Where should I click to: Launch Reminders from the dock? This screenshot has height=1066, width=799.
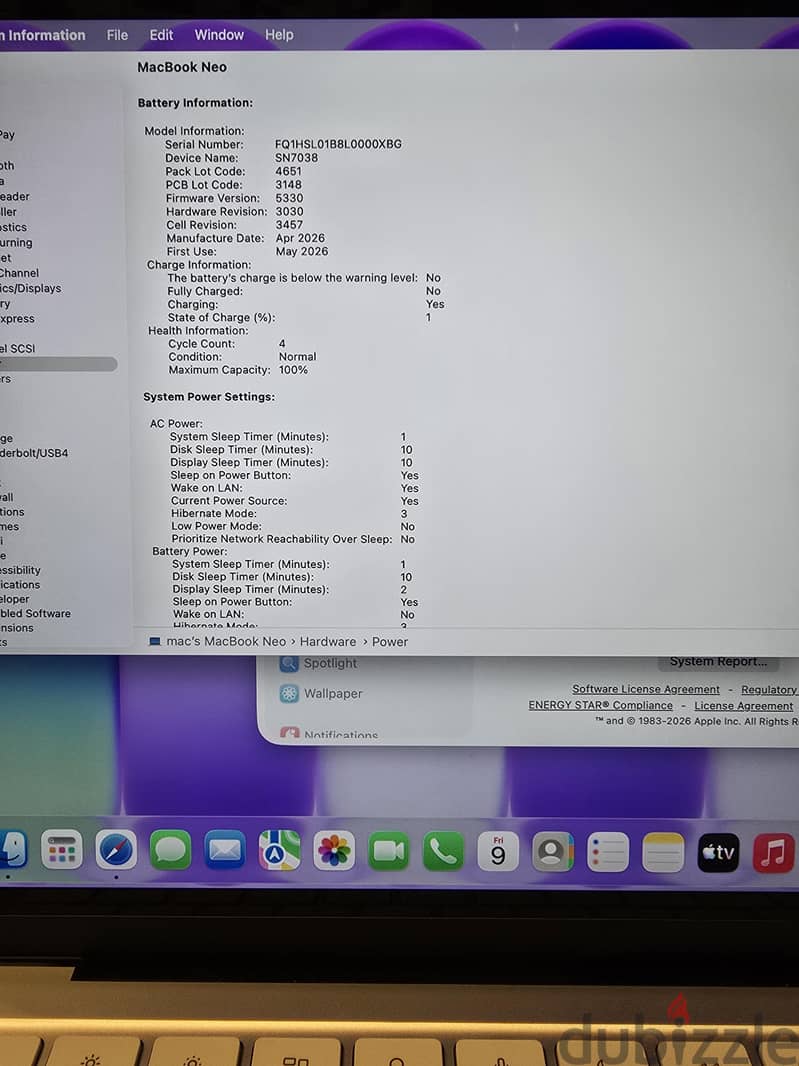click(x=608, y=852)
